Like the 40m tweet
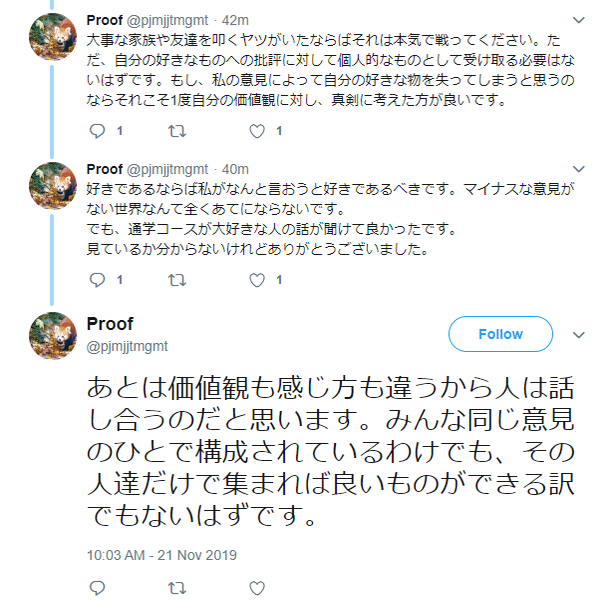 [257, 280]
